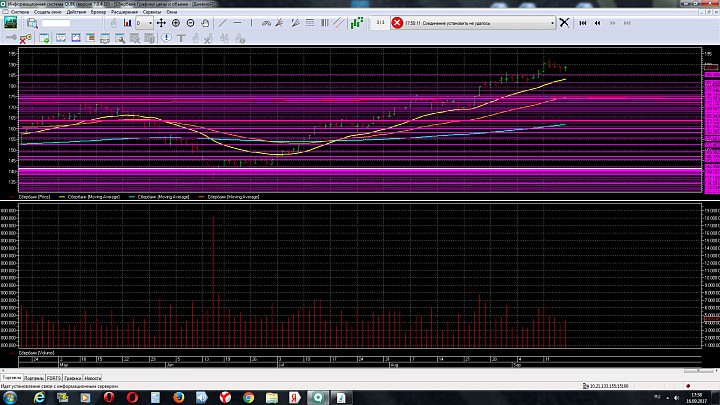Switch to the Портфель tab

click(34, 378)
